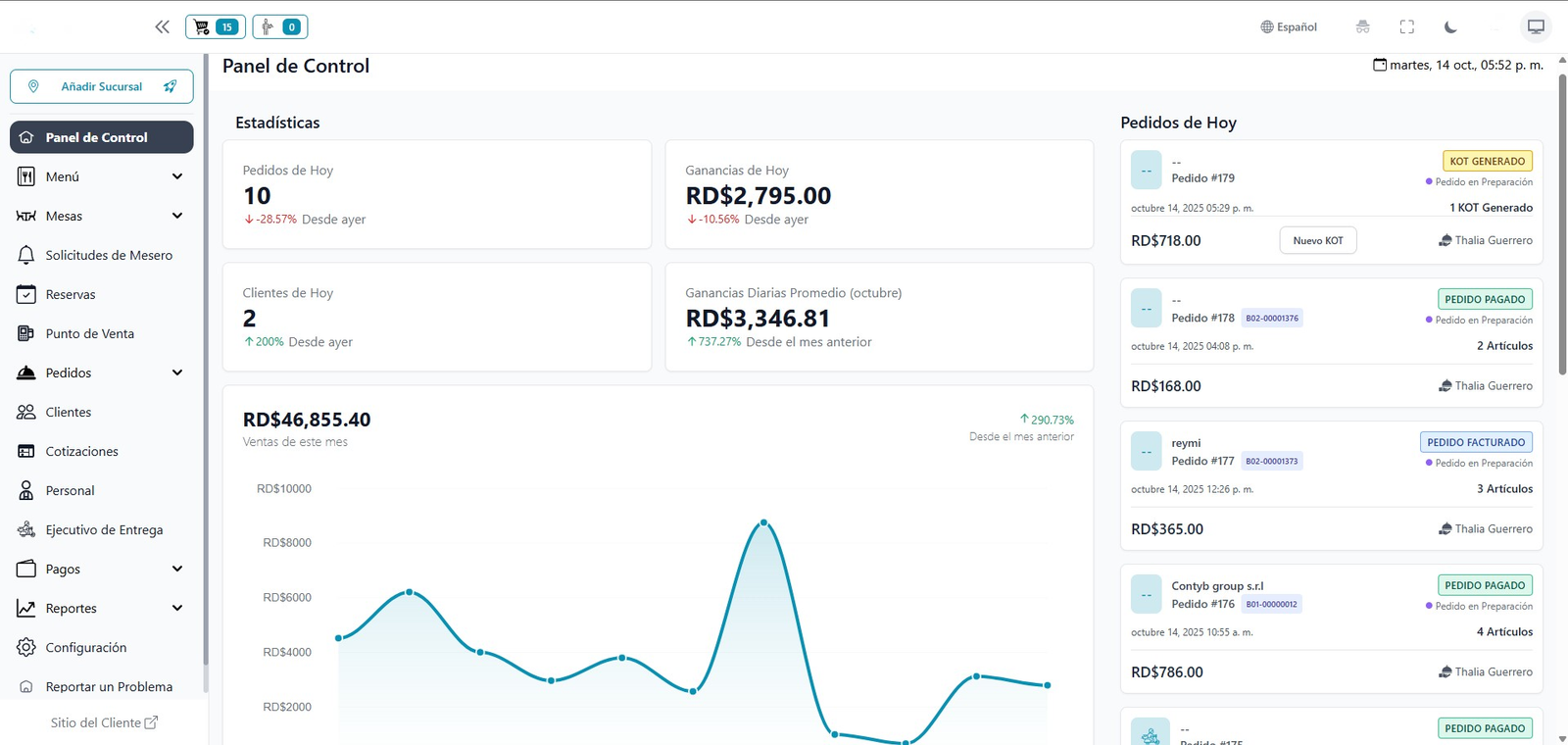This screenshot has width=1568, height=745.
Task: Click the Reportes chart icon
Action: (x=26, y=608)
